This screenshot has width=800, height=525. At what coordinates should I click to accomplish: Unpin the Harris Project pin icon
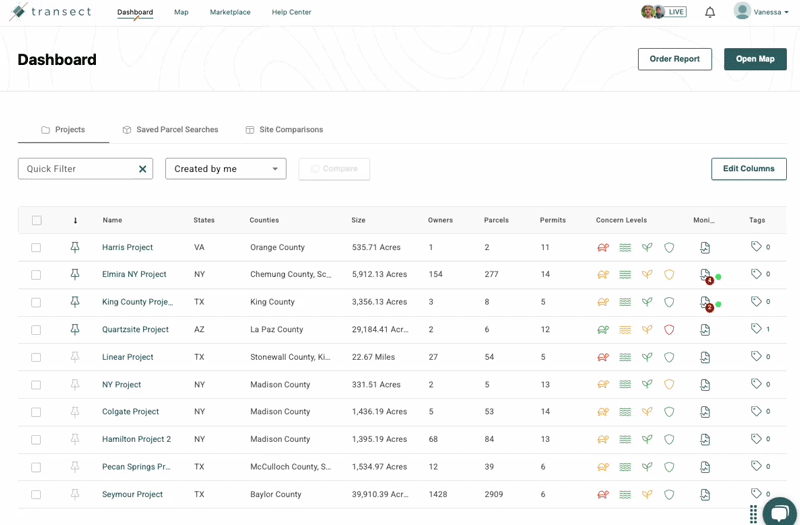click(75, 247)
